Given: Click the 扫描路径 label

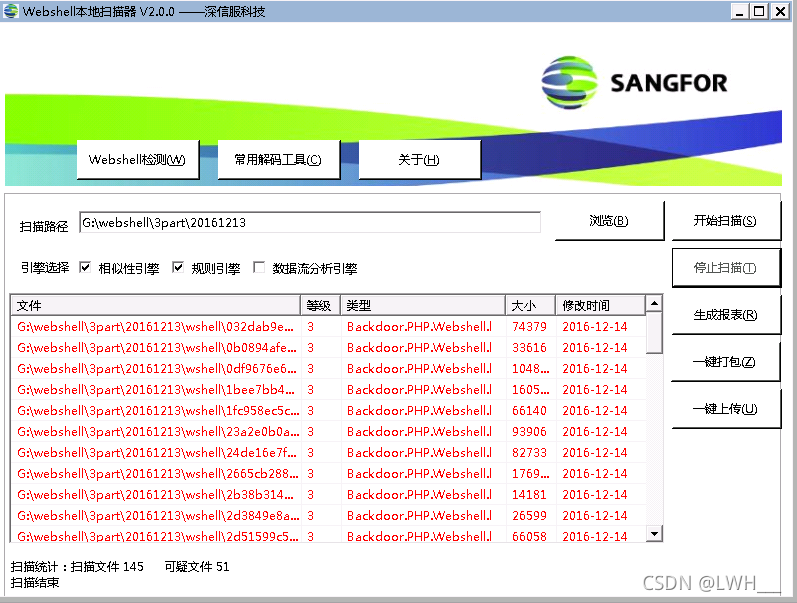Looking at the screenshot, I should [44, 226].
